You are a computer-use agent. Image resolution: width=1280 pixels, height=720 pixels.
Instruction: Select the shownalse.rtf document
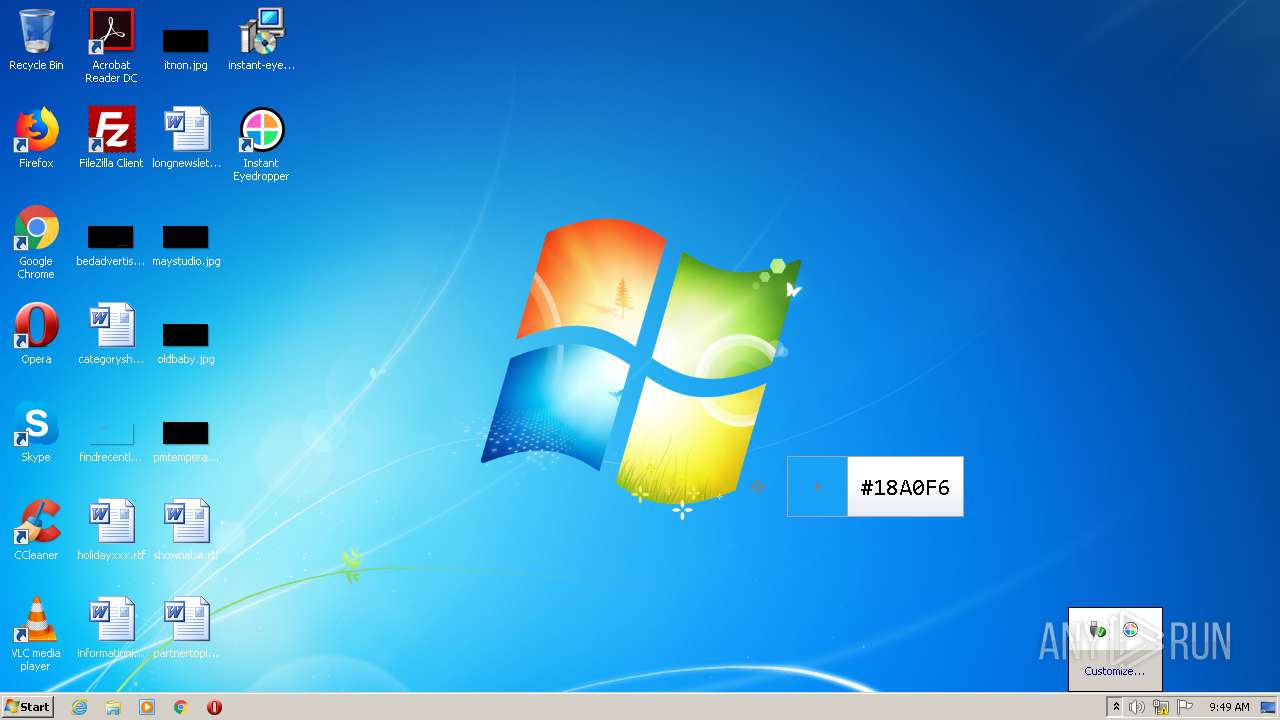186,530
